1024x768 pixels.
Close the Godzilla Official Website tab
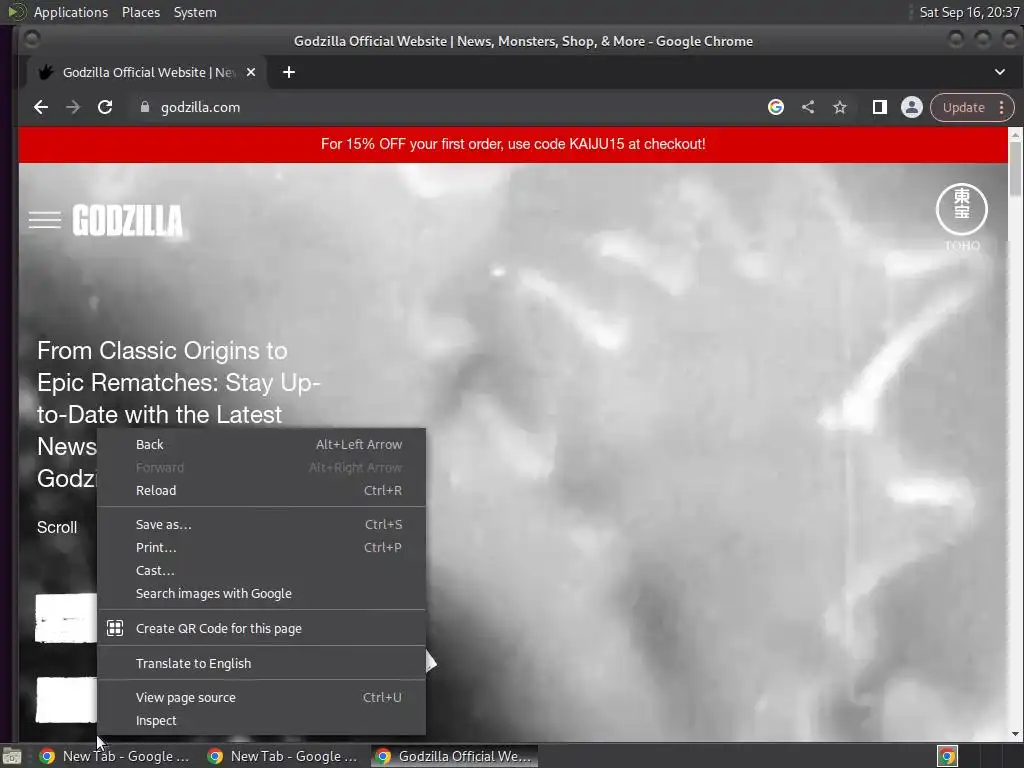251,72
